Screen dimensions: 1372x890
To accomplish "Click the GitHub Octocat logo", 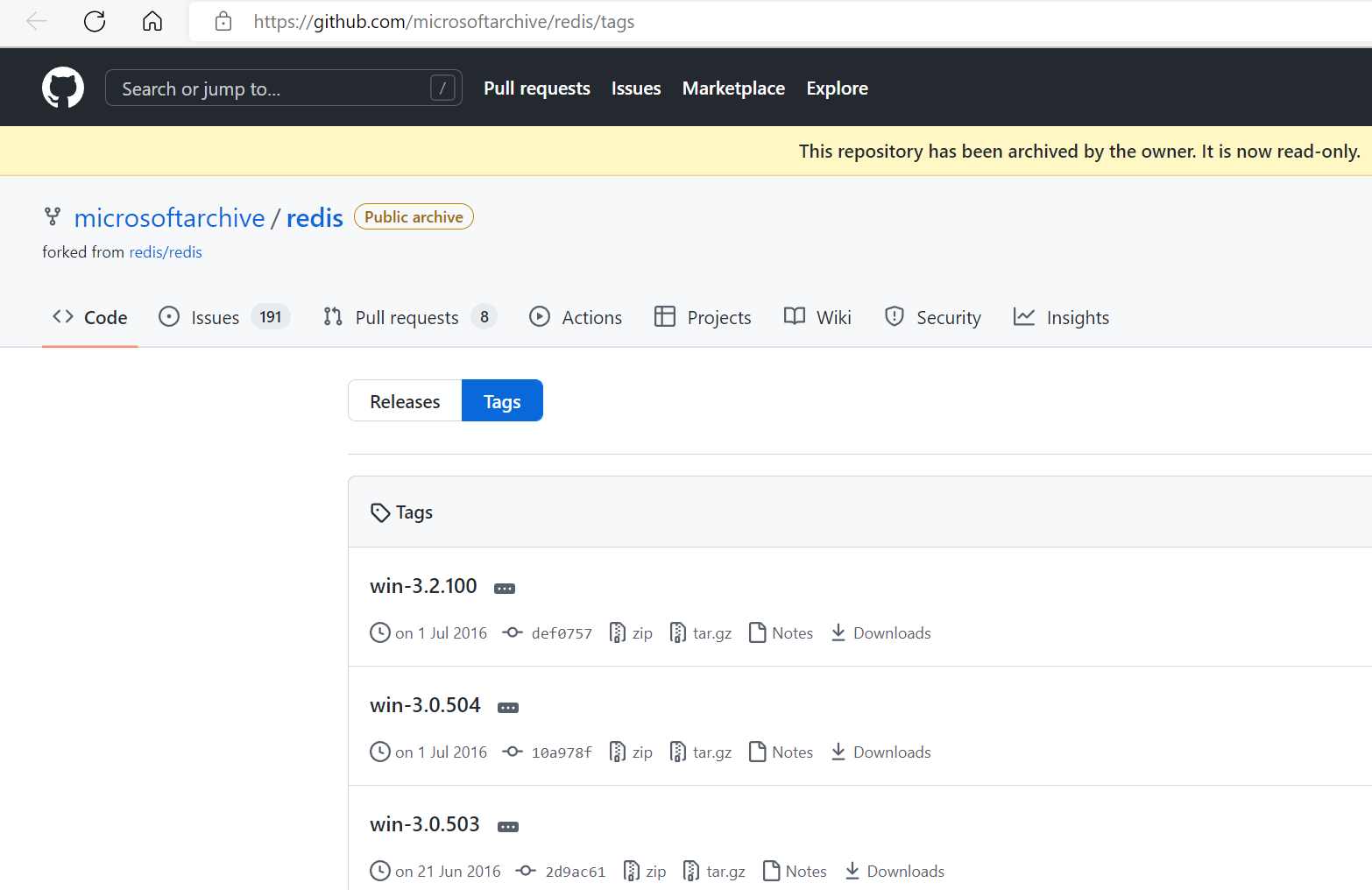I will [x=63, y=88].
